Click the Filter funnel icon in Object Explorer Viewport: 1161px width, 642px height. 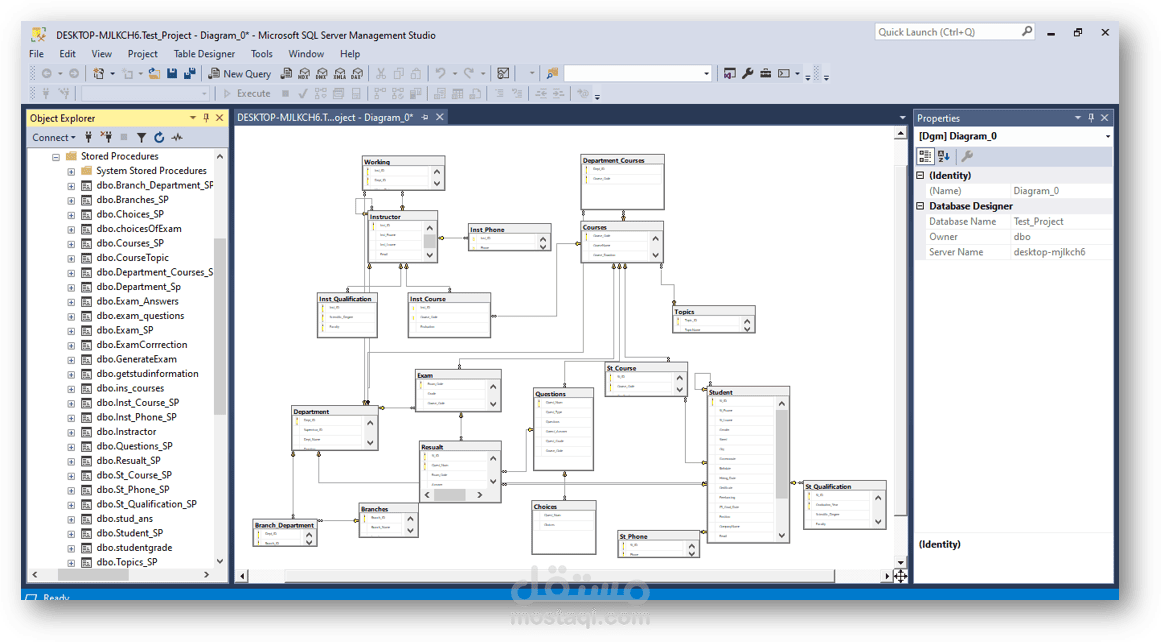coord(141,137)
